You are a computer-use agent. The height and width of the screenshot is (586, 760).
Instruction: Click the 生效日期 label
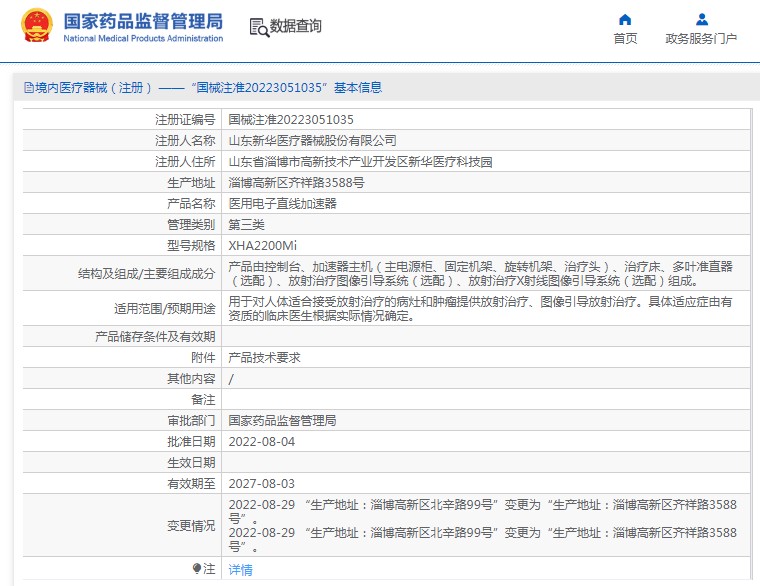point(191,463)
